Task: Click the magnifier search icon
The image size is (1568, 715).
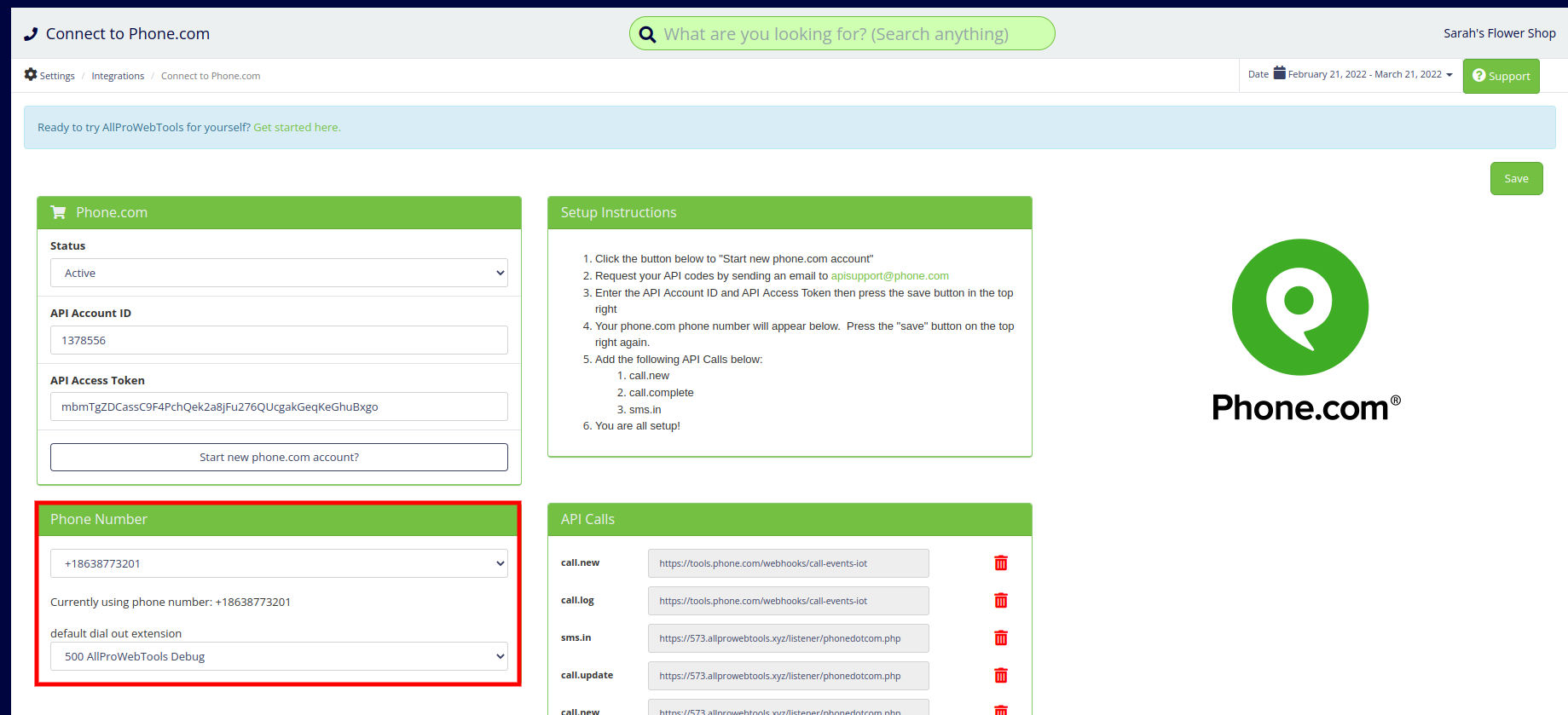Action: click(647, 34)
